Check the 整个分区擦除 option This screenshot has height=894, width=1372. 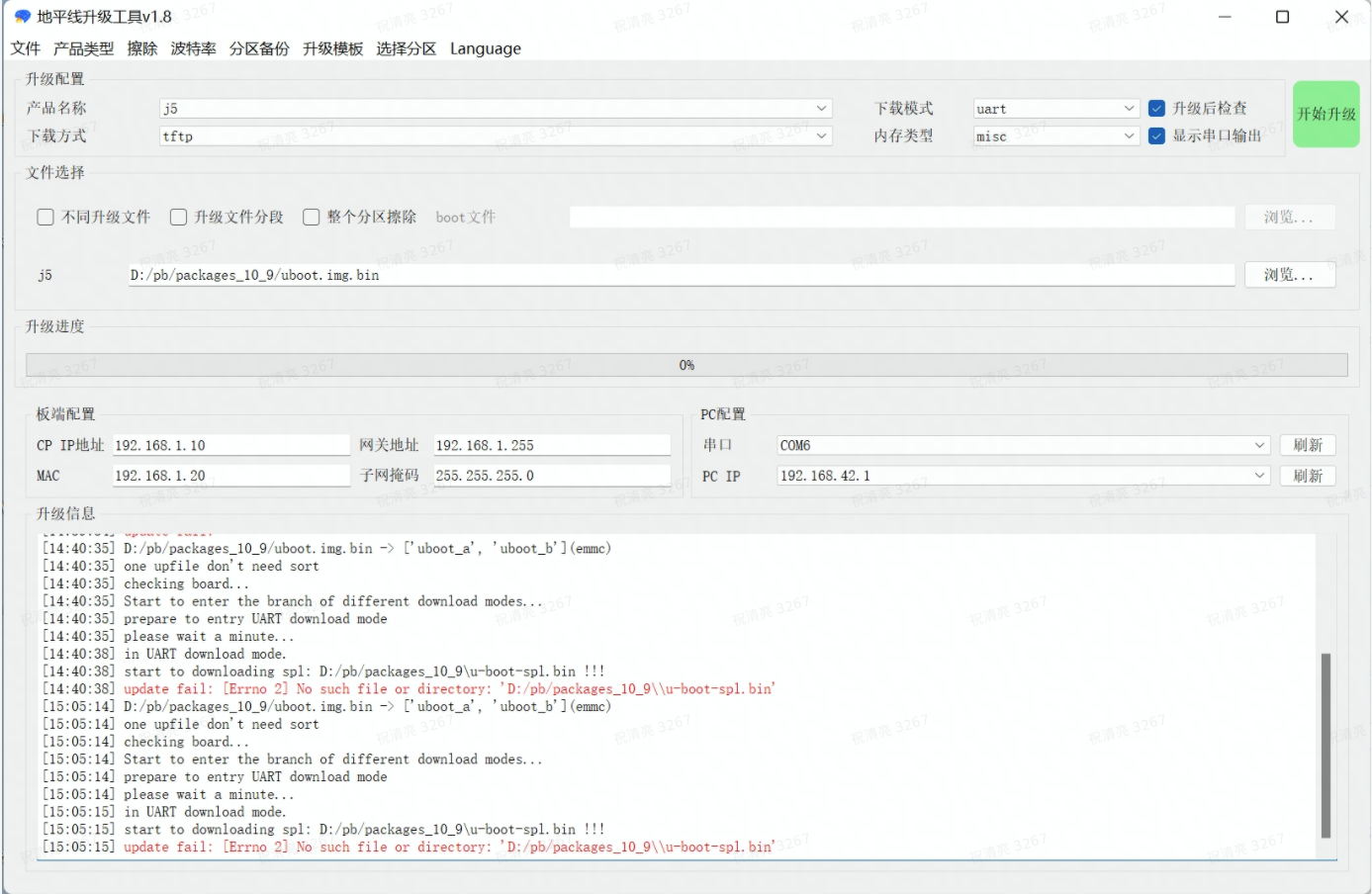pos(312,217)
